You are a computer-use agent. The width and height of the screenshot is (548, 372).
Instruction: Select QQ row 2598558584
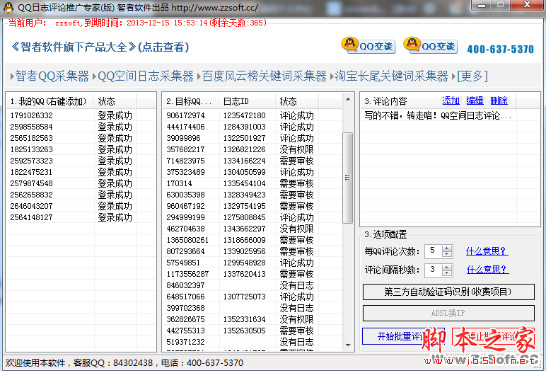click(x=81, y=127)
